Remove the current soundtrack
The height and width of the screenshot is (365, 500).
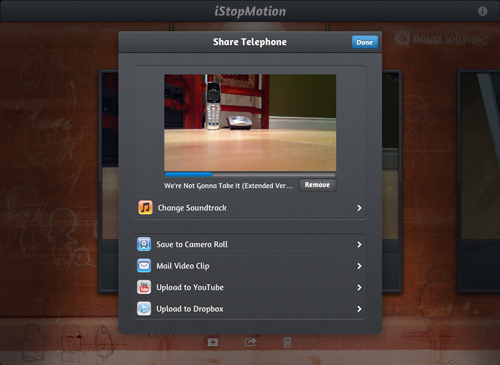point(317,185)
